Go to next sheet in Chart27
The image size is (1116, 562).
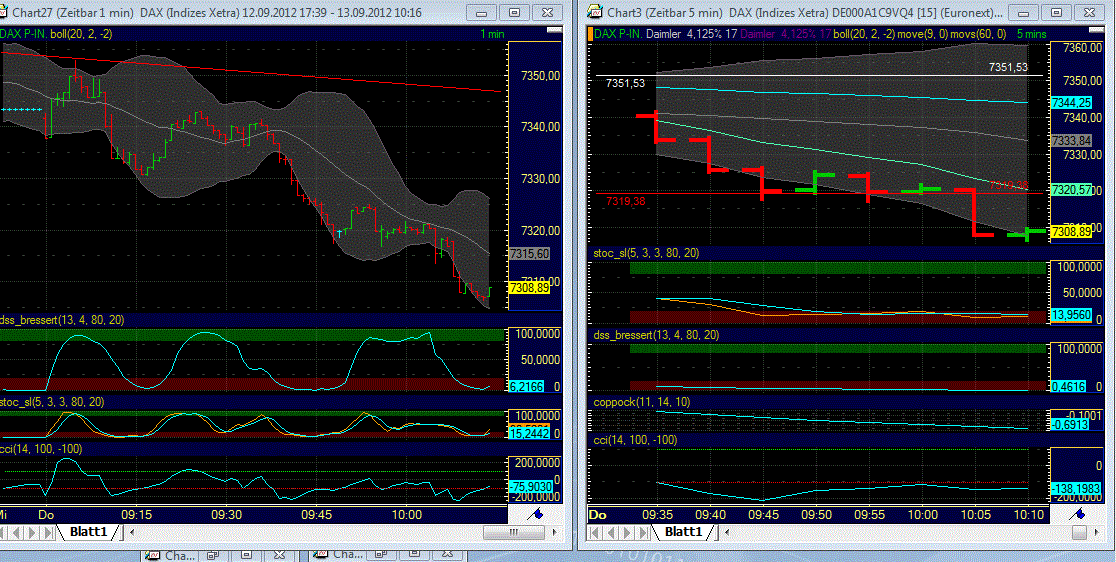coord(33,532)
